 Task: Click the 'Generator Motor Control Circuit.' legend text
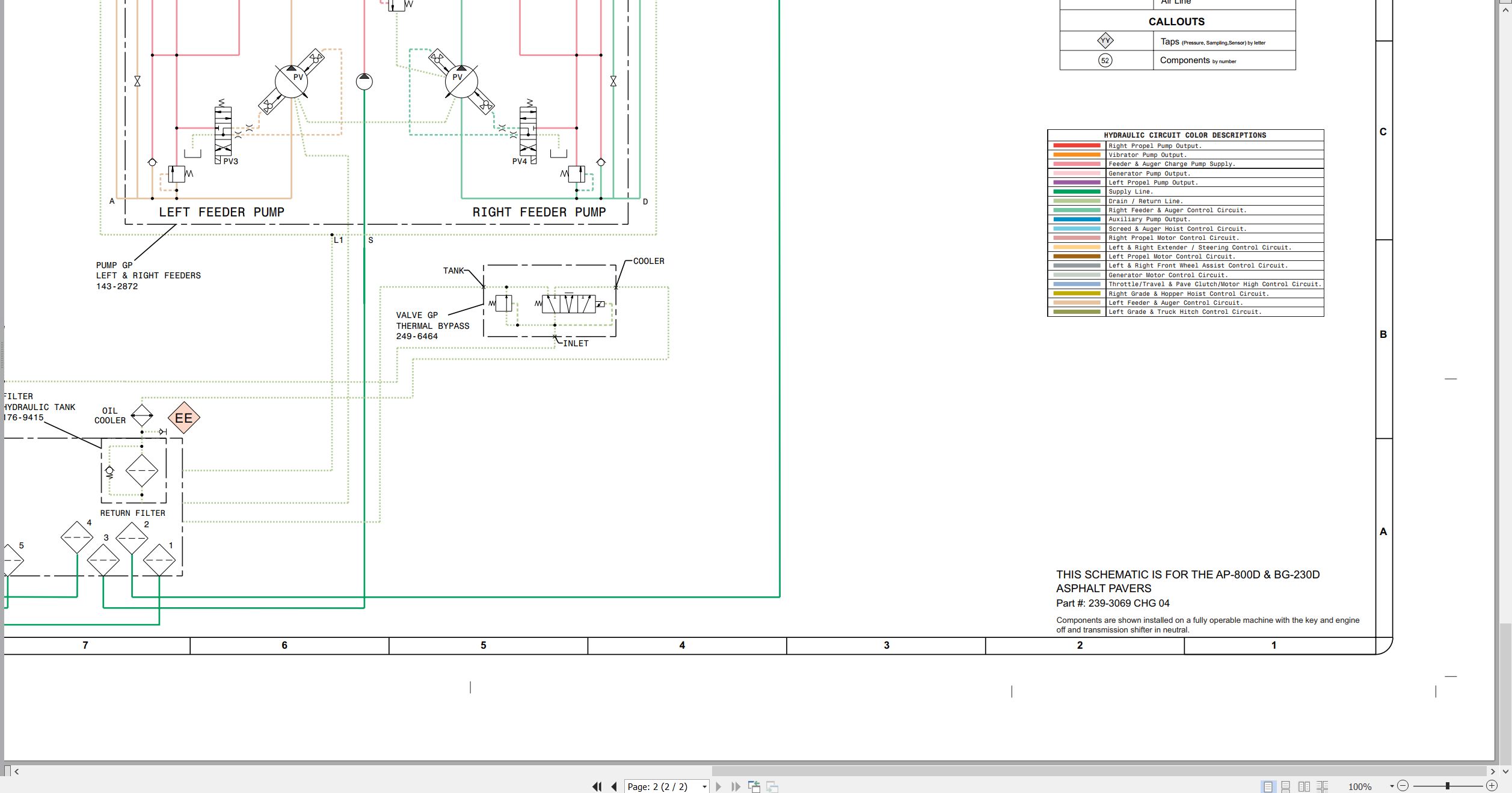[1168, 275]
